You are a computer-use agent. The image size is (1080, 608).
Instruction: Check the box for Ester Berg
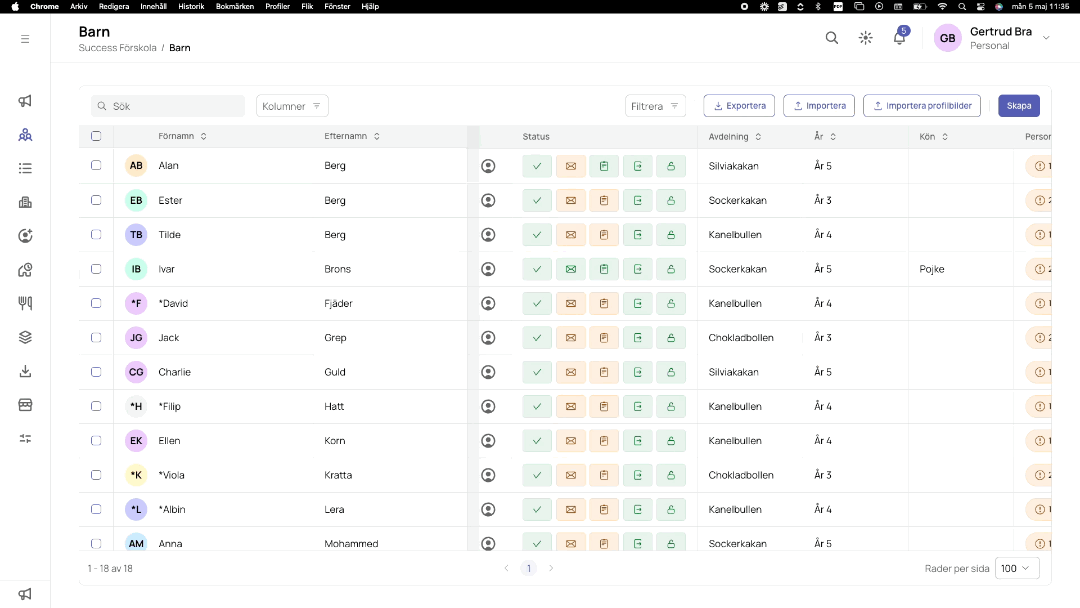pos(96,200)
